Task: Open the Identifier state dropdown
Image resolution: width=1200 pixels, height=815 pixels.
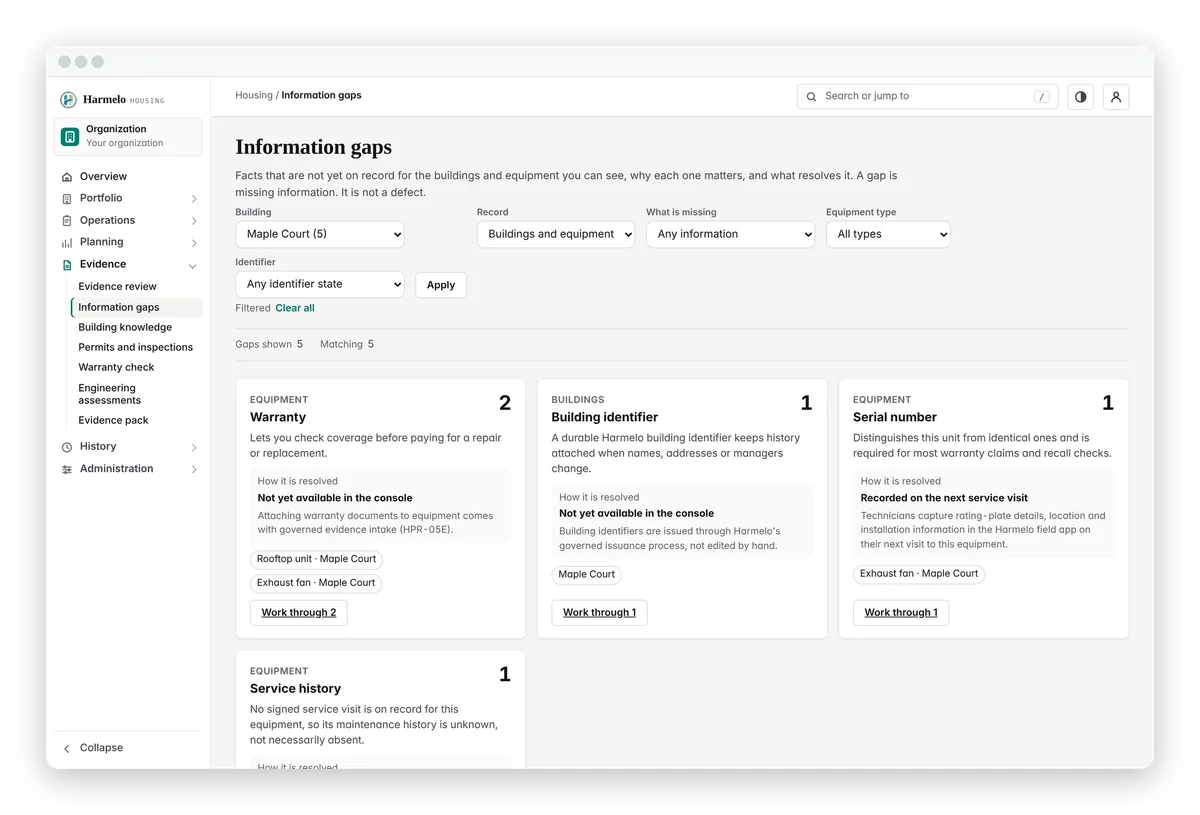Action: click(320, 284)
